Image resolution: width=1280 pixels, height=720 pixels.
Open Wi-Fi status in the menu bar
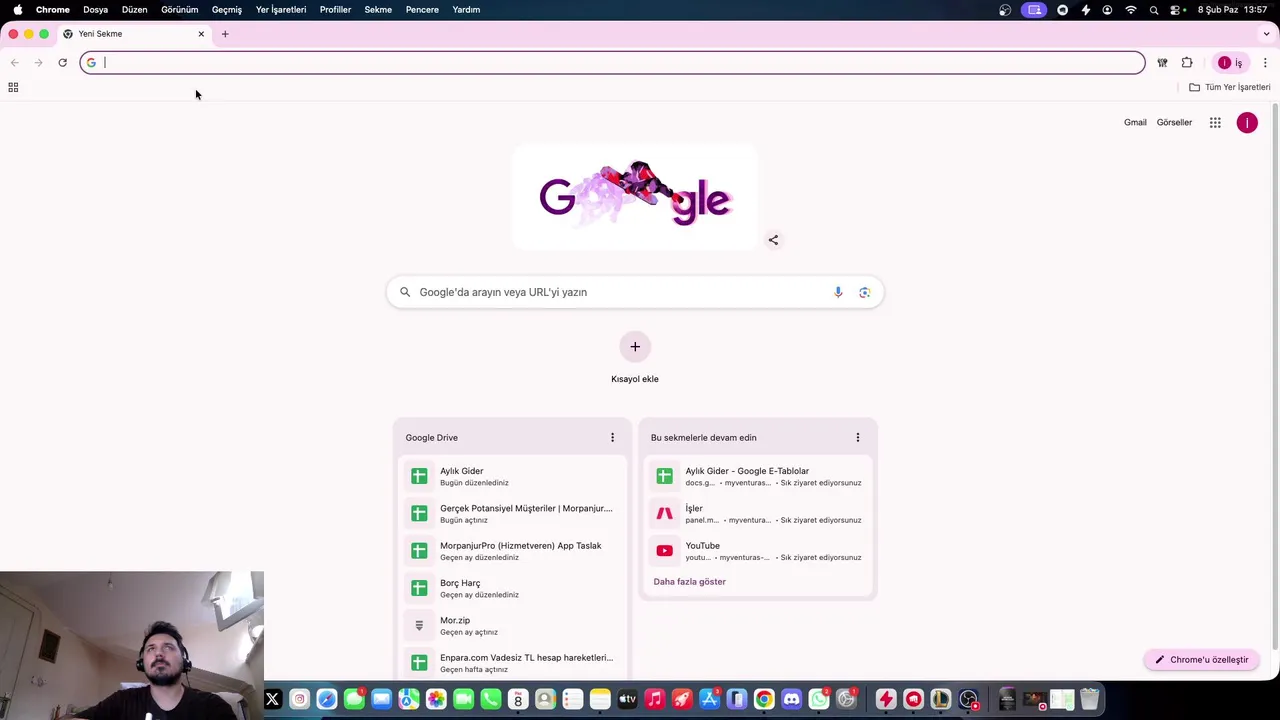click(1131, 10)
